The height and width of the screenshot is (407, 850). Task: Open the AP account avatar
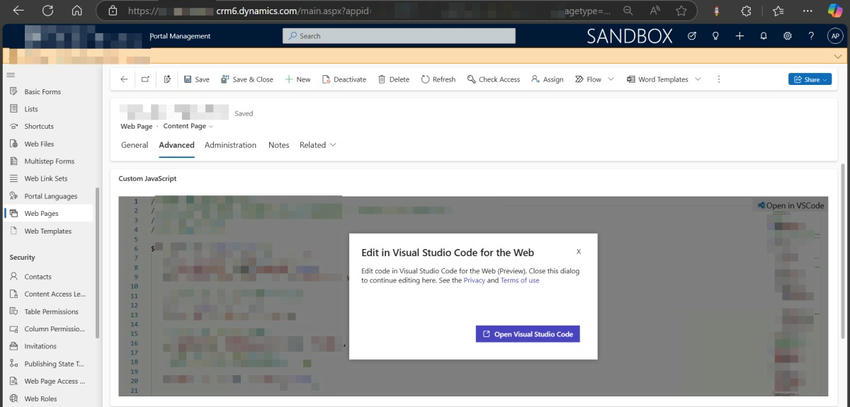tap(834, 36)
